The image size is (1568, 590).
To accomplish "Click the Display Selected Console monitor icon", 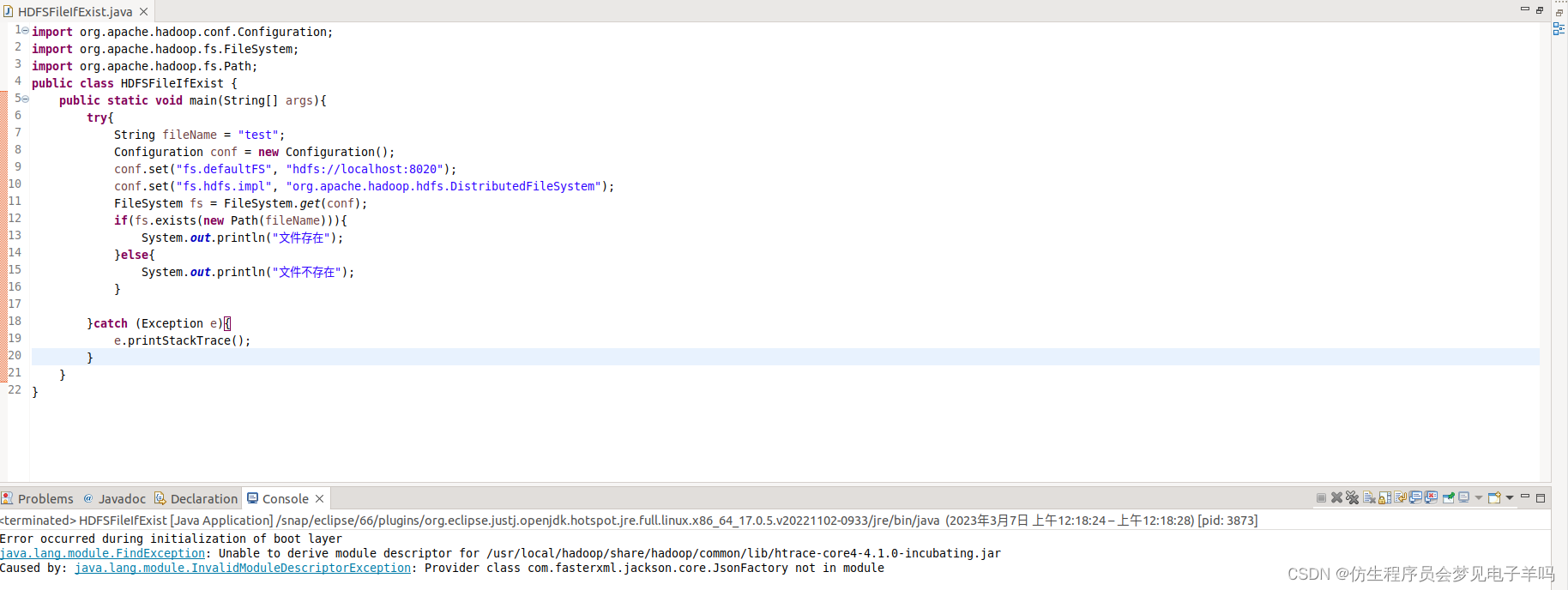I will click(x=1463, y=497).
